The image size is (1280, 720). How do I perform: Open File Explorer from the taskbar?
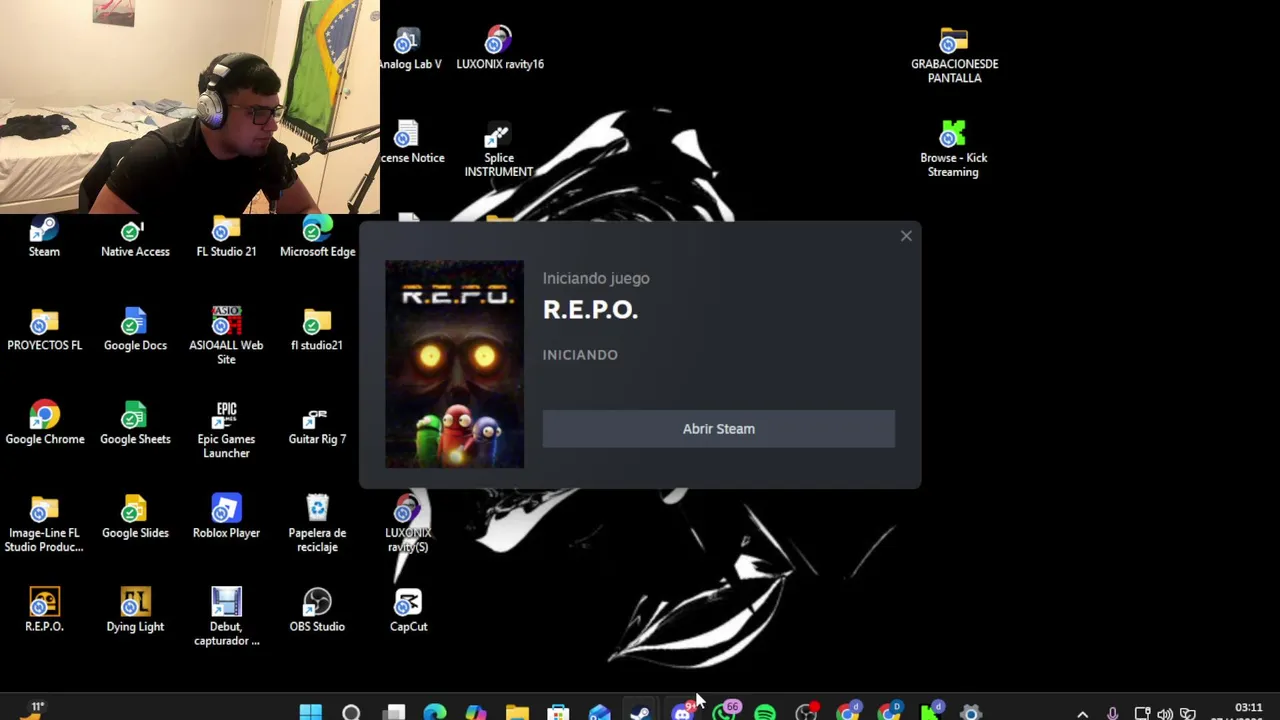517,713
